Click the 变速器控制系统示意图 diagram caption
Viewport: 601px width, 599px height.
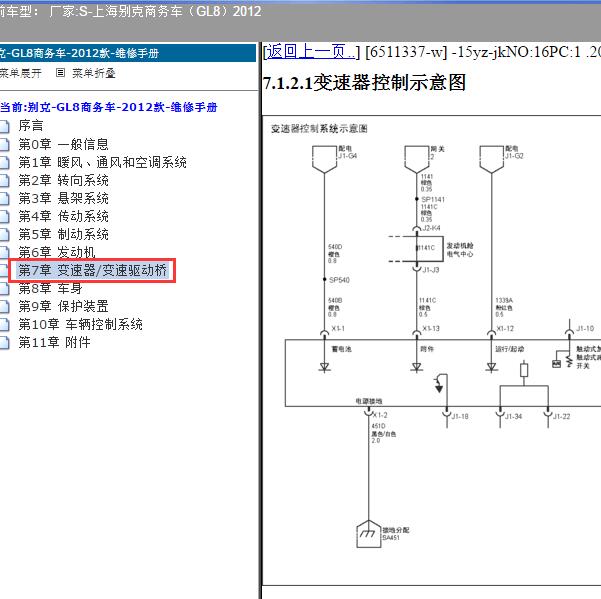(x=319, y=129)
